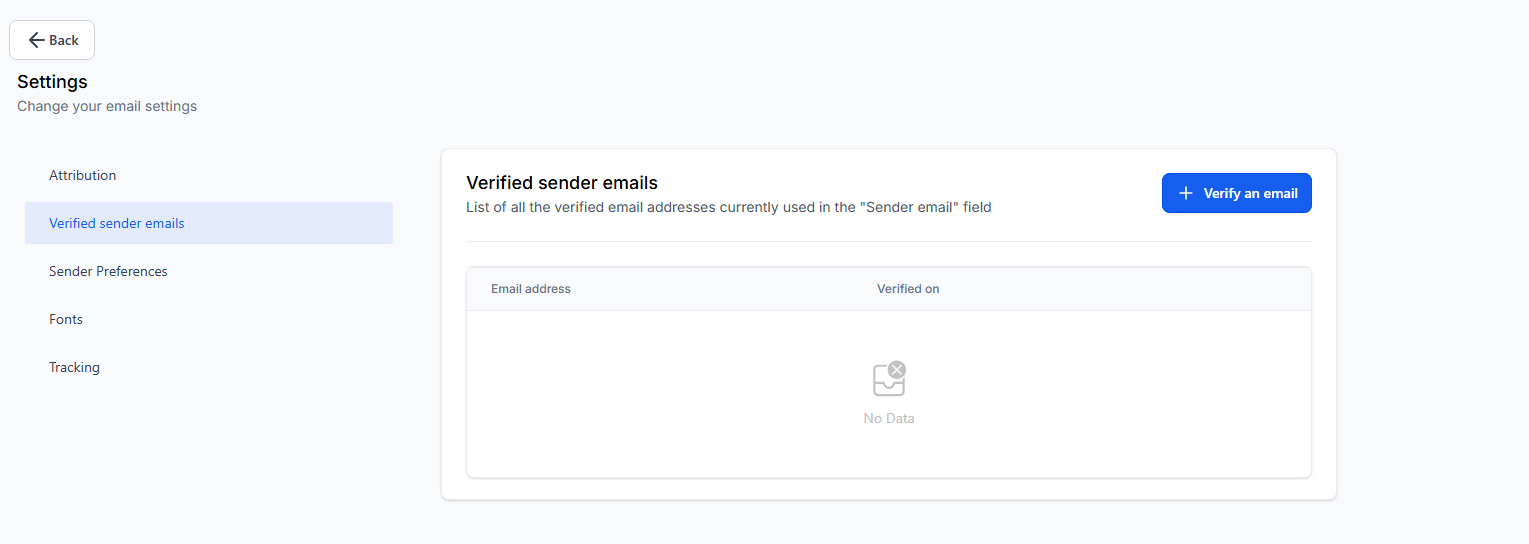Click blank header area right of Verified on
Viewport: 1529px width, 544px height.
[x=1120, y=289]
